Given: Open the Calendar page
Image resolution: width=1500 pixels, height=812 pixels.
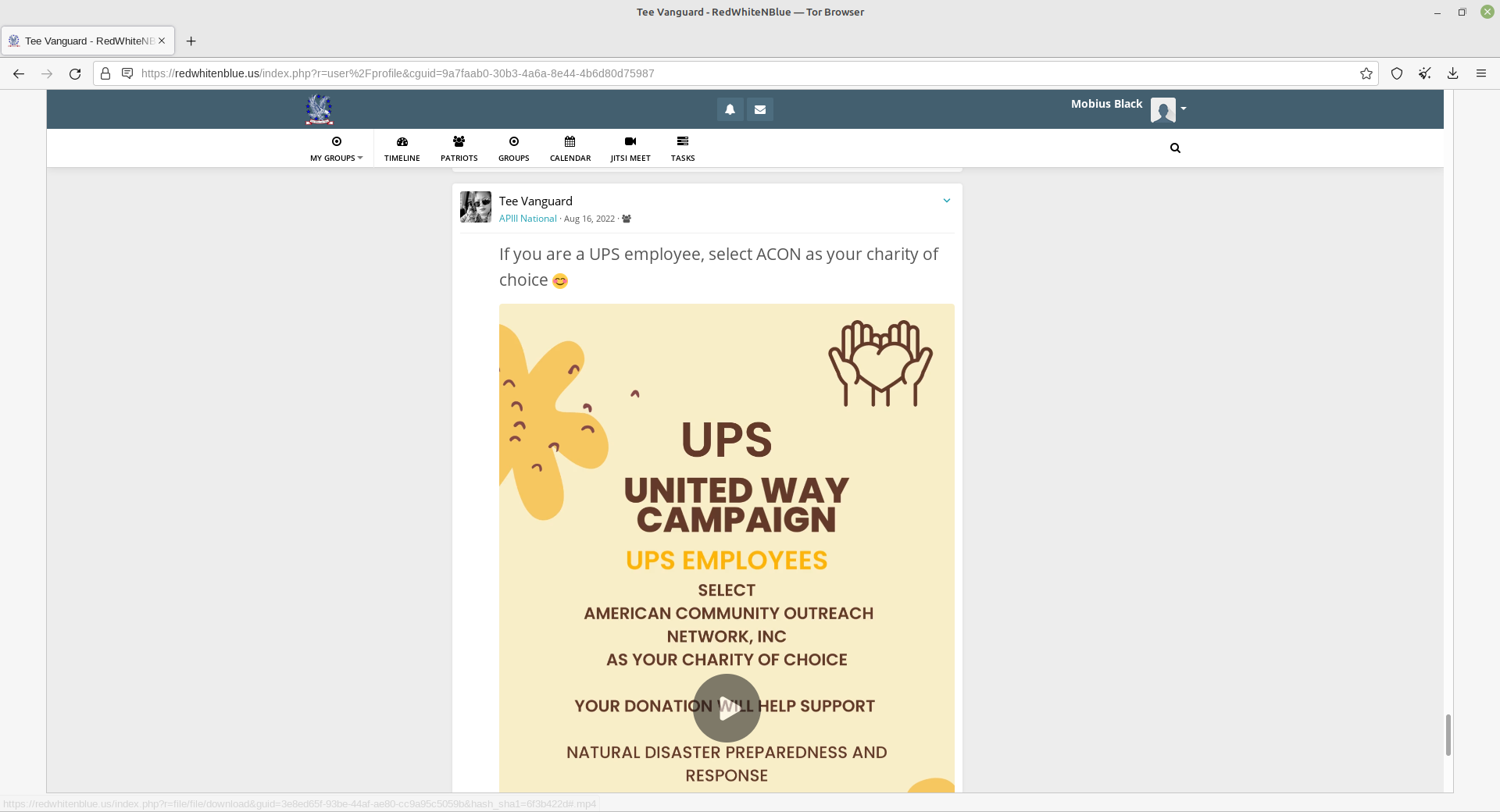Looking at the screenshot, I should click(570, 148).
